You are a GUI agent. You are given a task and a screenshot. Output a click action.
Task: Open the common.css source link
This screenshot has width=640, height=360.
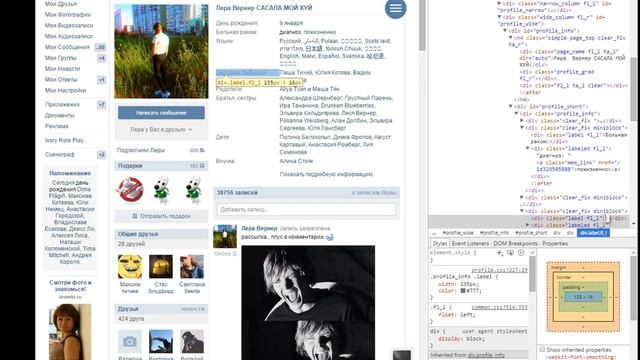pos(499,307)
